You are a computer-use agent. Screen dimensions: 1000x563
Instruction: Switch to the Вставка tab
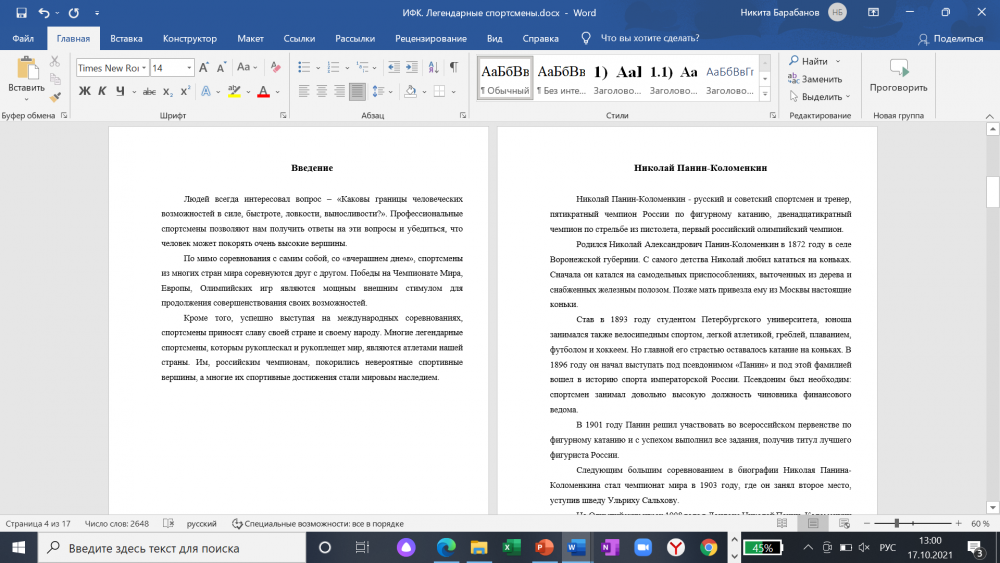tap(126, 38)
